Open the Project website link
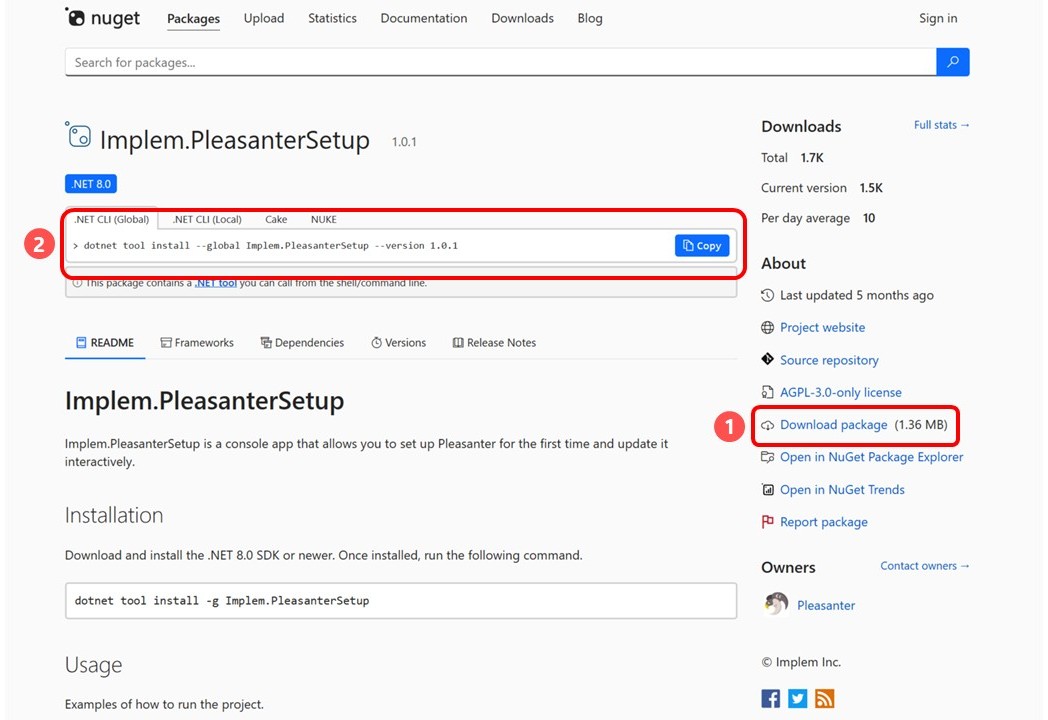The height and width of the screenshot is (720, 1048). (822, 328)
